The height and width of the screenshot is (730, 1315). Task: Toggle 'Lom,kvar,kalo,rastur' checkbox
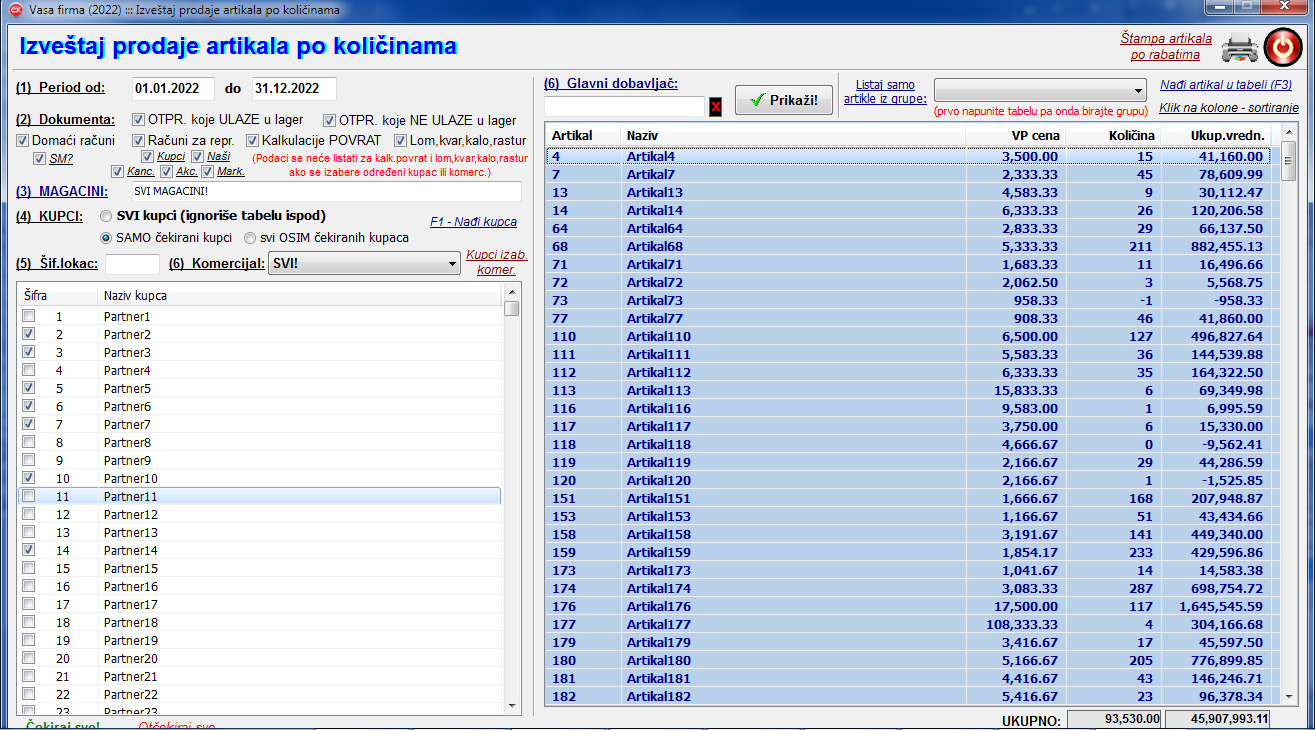[401, 140]
